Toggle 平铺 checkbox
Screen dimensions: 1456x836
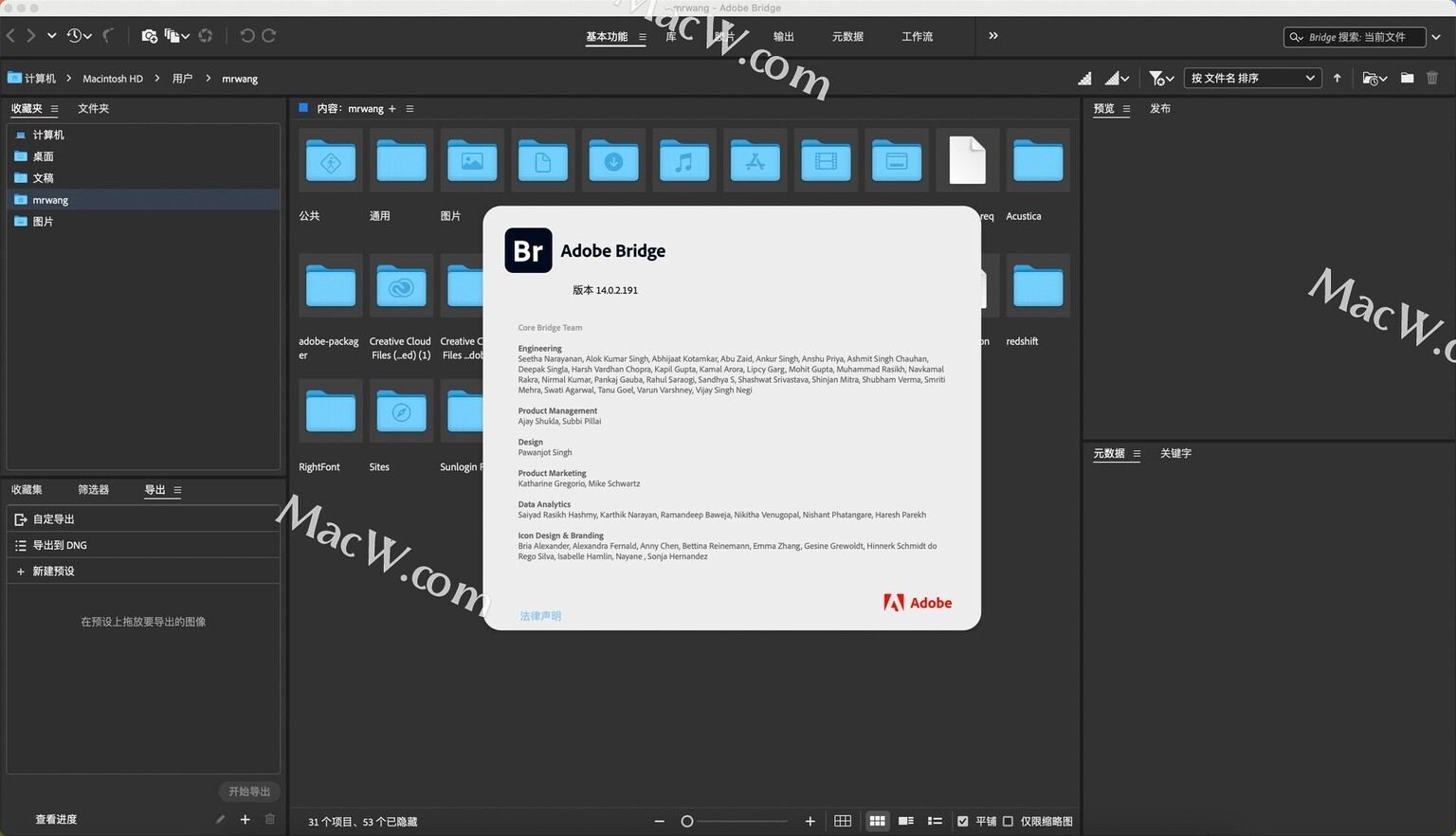(x=963, y=822)
